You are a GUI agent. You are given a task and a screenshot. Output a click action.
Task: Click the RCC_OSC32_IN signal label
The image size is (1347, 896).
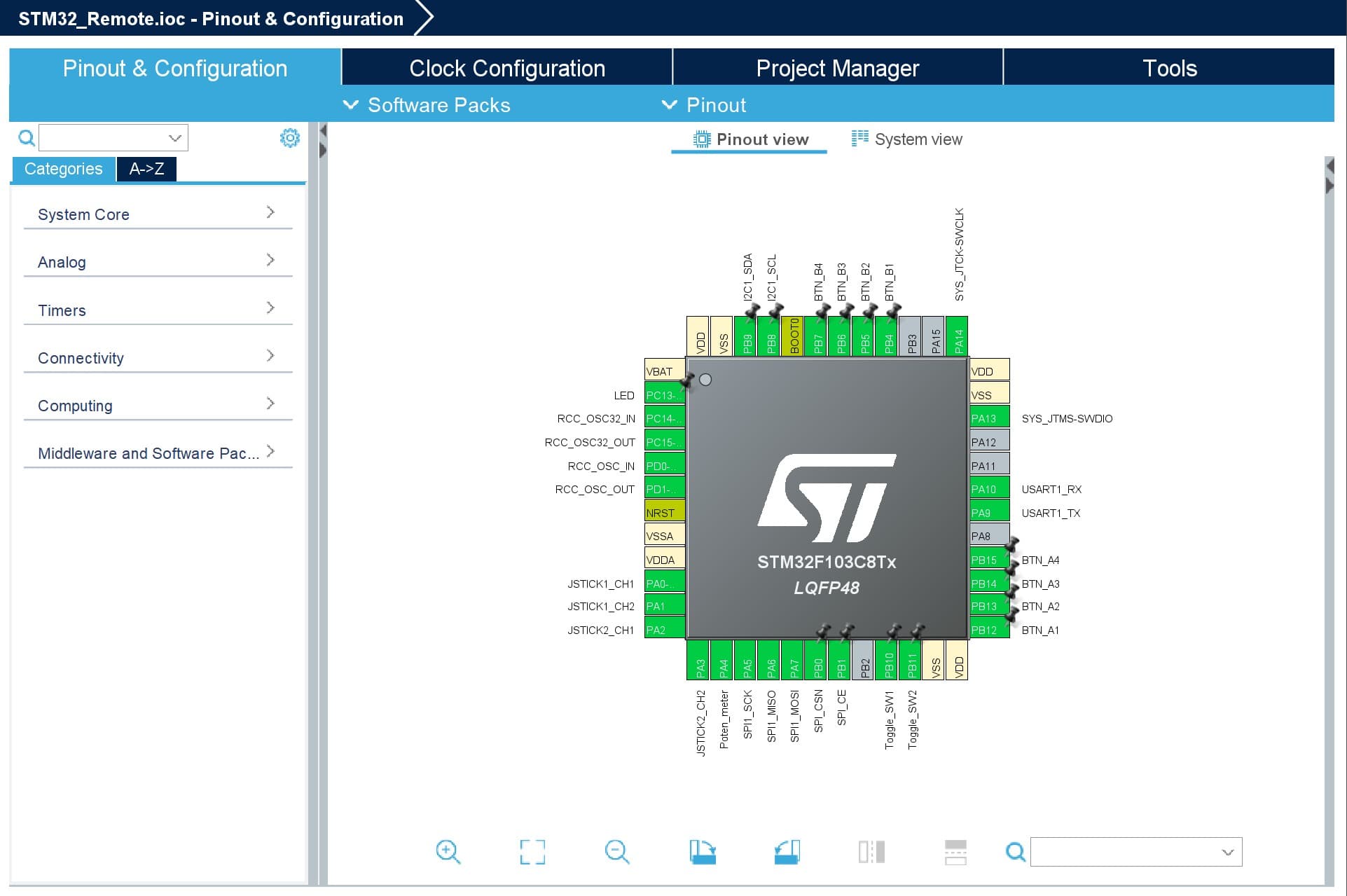pyautogui.click(x=596, y=418)
